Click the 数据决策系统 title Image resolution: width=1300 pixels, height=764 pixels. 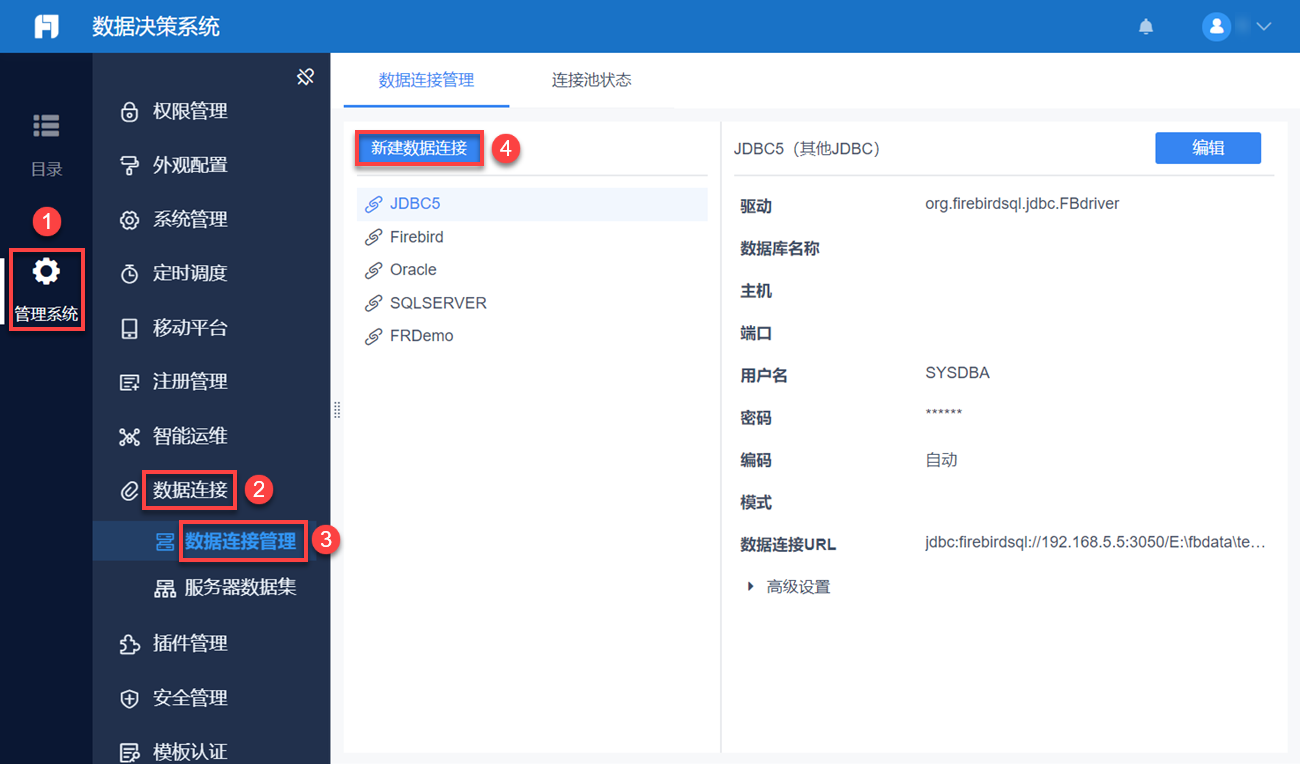tap(156, 27)
